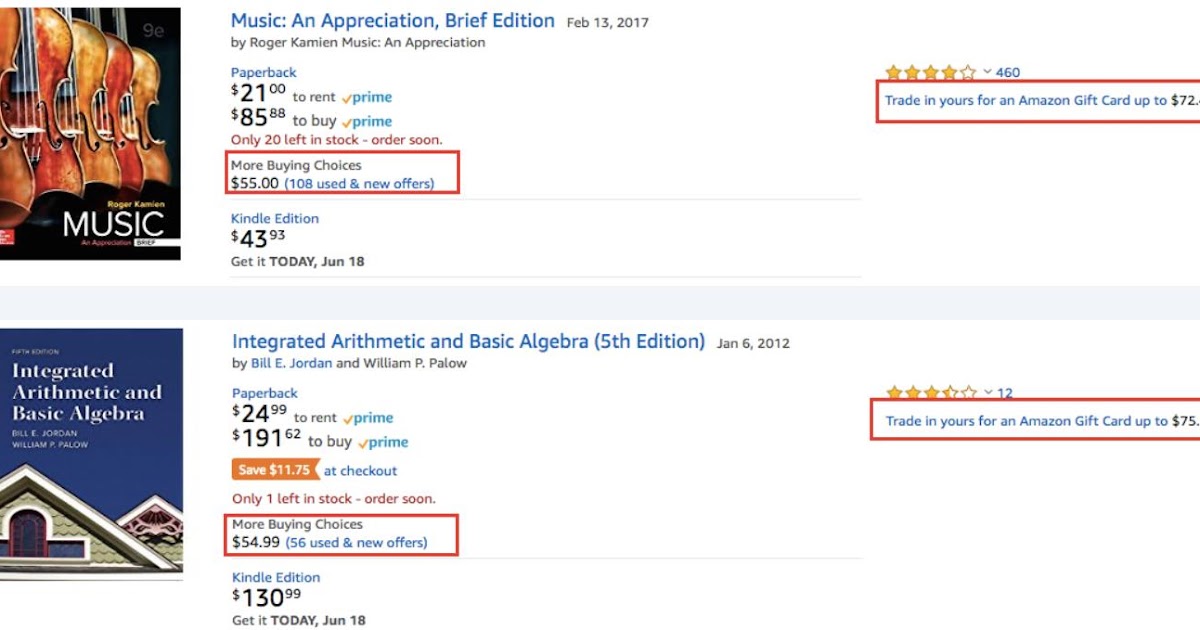Image resolution: width=1200 pixels, height=630 pixels.
Task: Open Integrated Arithmetic and Basic Algebra title
Action: (x=466, y=341)
